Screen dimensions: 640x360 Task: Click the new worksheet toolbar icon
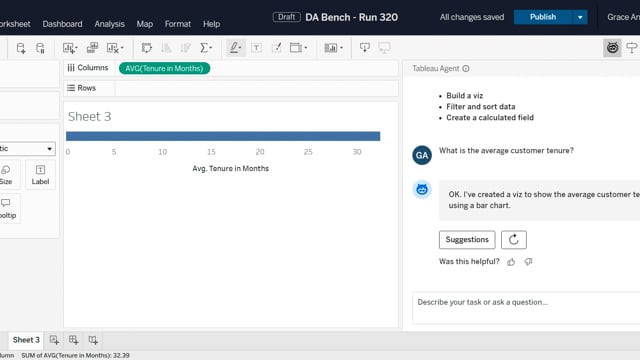[x=68, y=48]
